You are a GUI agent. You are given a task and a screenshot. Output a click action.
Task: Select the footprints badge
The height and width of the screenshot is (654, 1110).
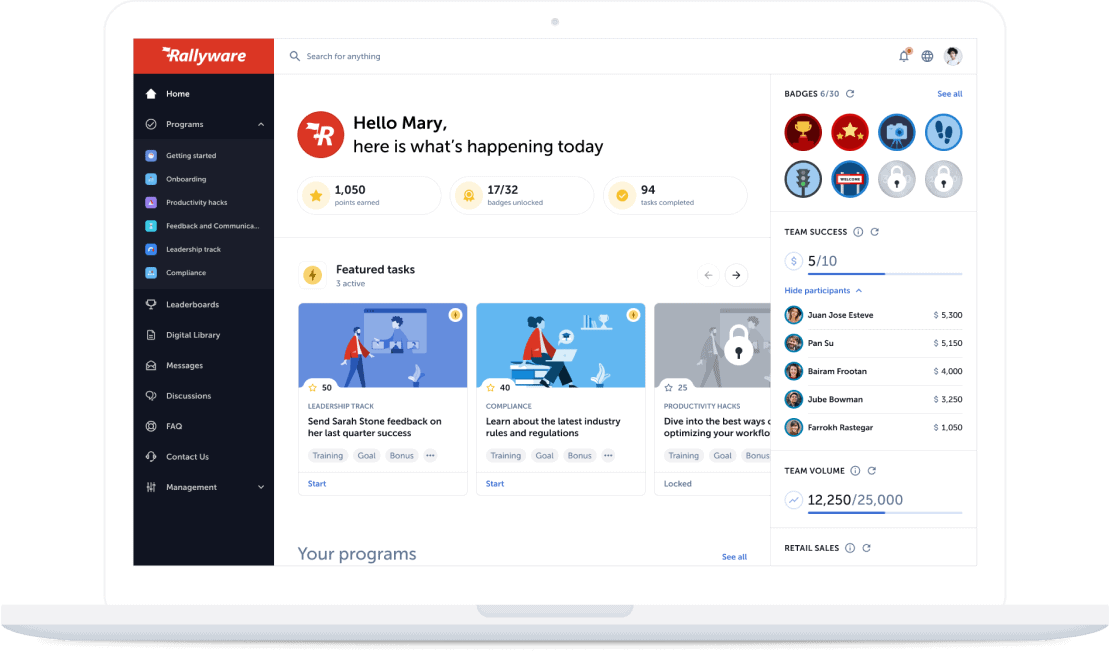[x=944, y=132]
